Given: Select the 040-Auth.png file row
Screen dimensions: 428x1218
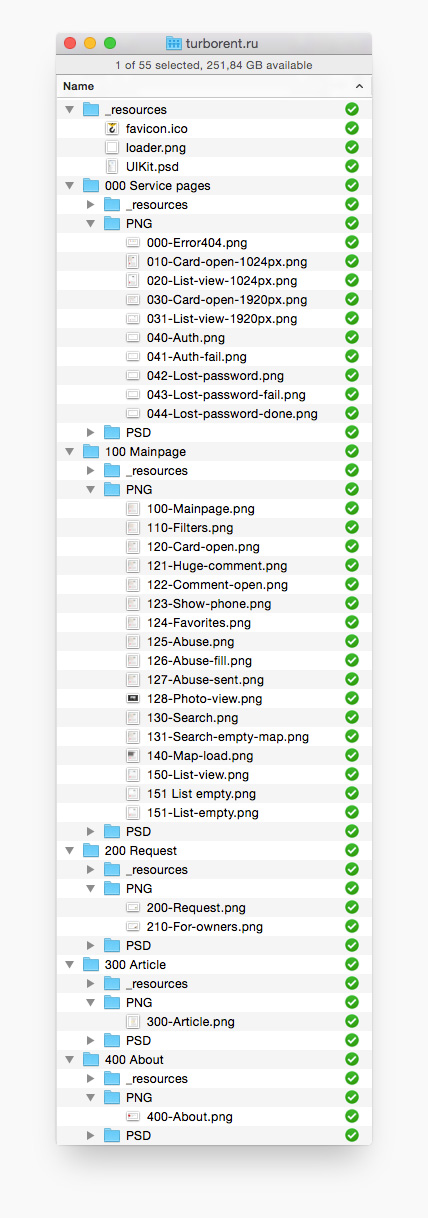Looking at the screenshot, I should coord(214,338).
